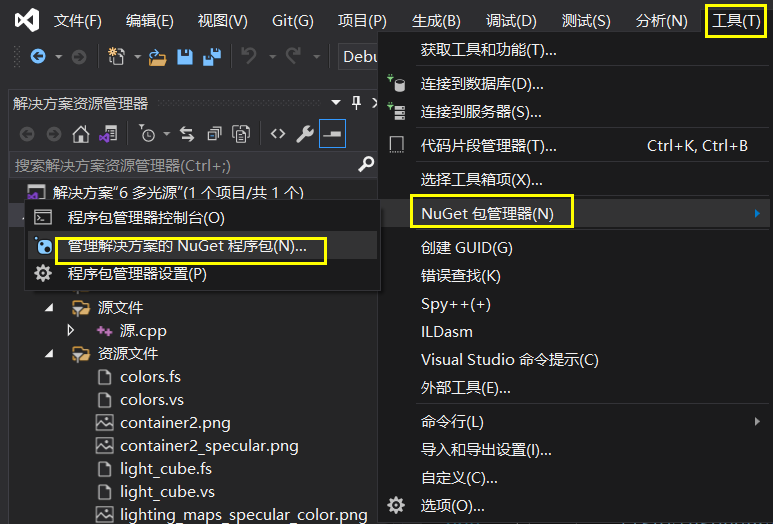Image resolution: width=773 pixels, height=524 pixels.
Task: Click the blue navigate backward arrow
Action: (38, 57)
